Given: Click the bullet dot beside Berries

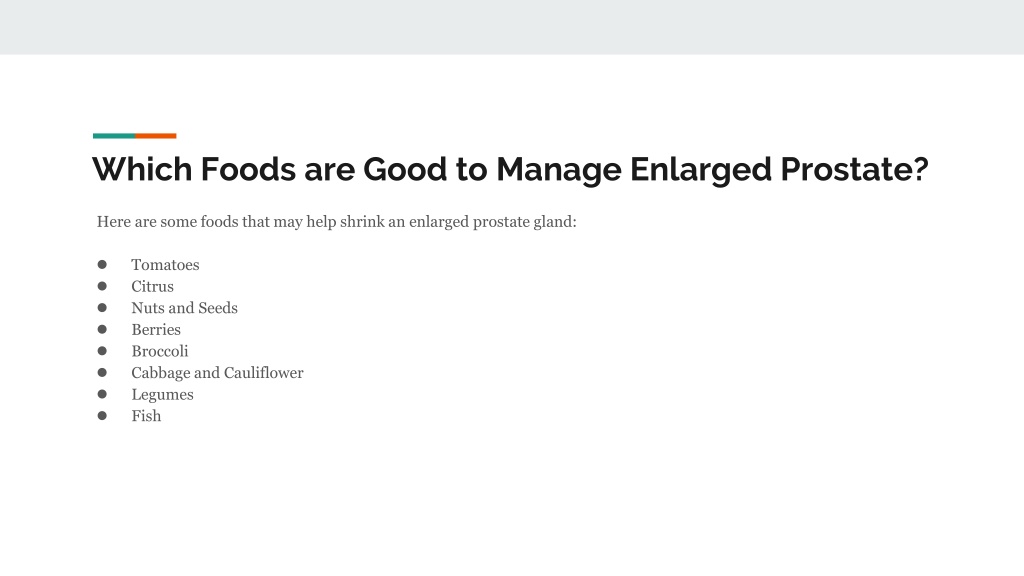Looking at the screenshot, I should pyautogui.click(x=102, y=329).
